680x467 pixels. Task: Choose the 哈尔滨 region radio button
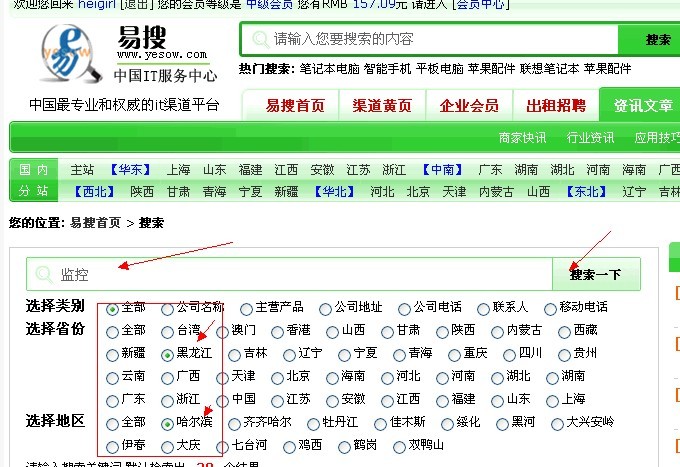click(167, 423)
